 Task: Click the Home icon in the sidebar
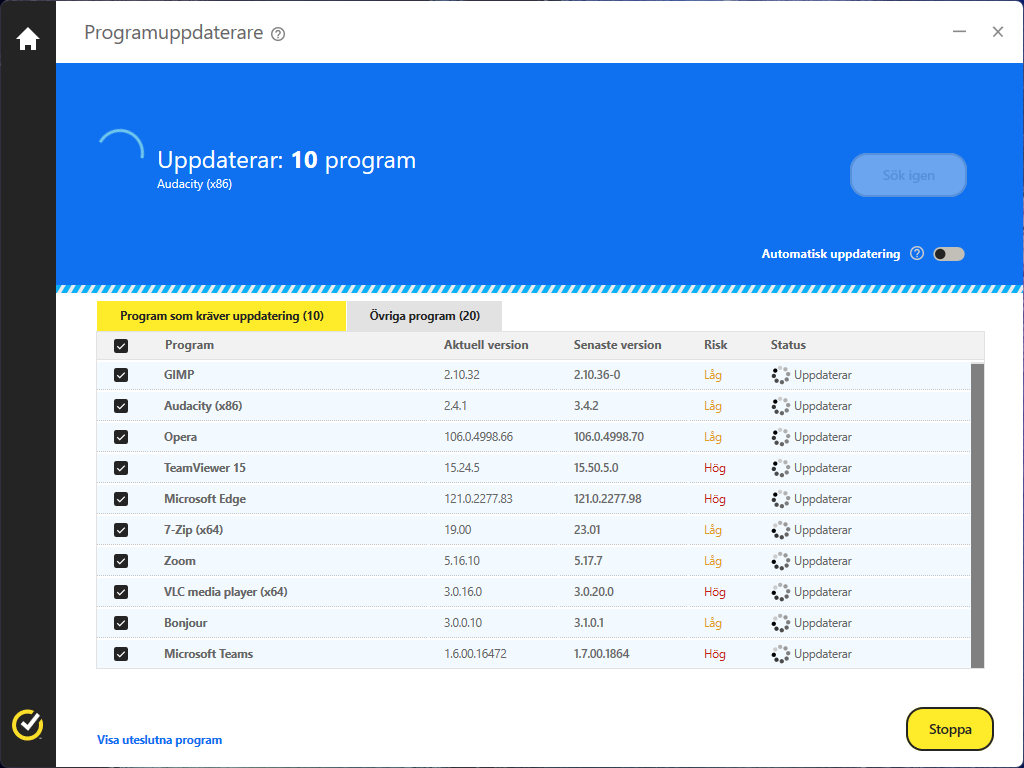click(x=27, y=36)
